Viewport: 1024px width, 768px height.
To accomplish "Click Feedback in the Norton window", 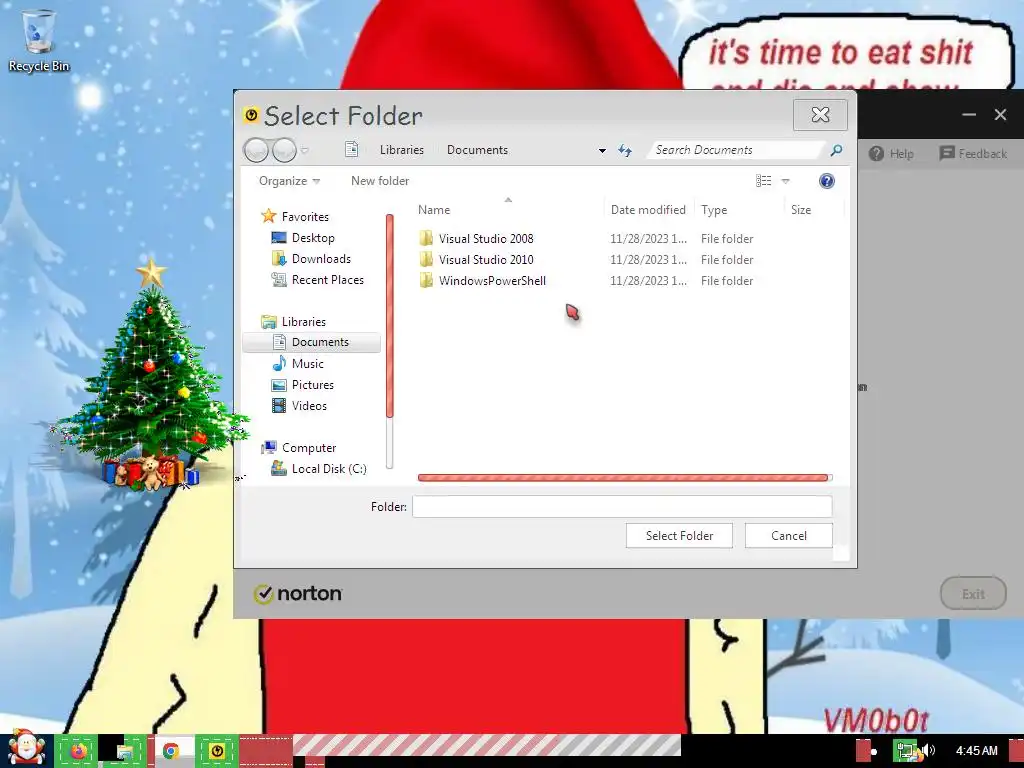I will click(973, 153).
